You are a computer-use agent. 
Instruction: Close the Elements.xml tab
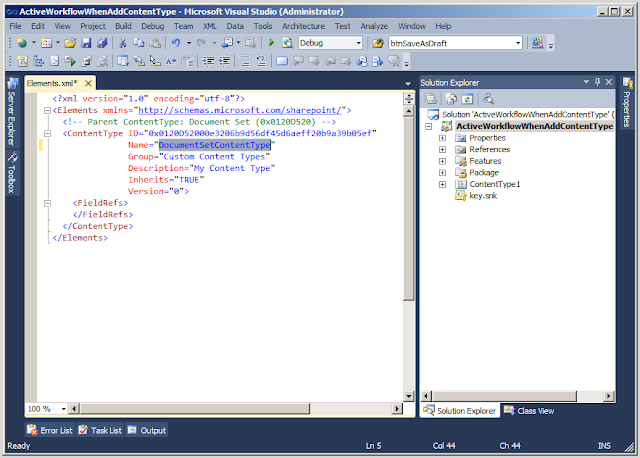coord(88,83)
